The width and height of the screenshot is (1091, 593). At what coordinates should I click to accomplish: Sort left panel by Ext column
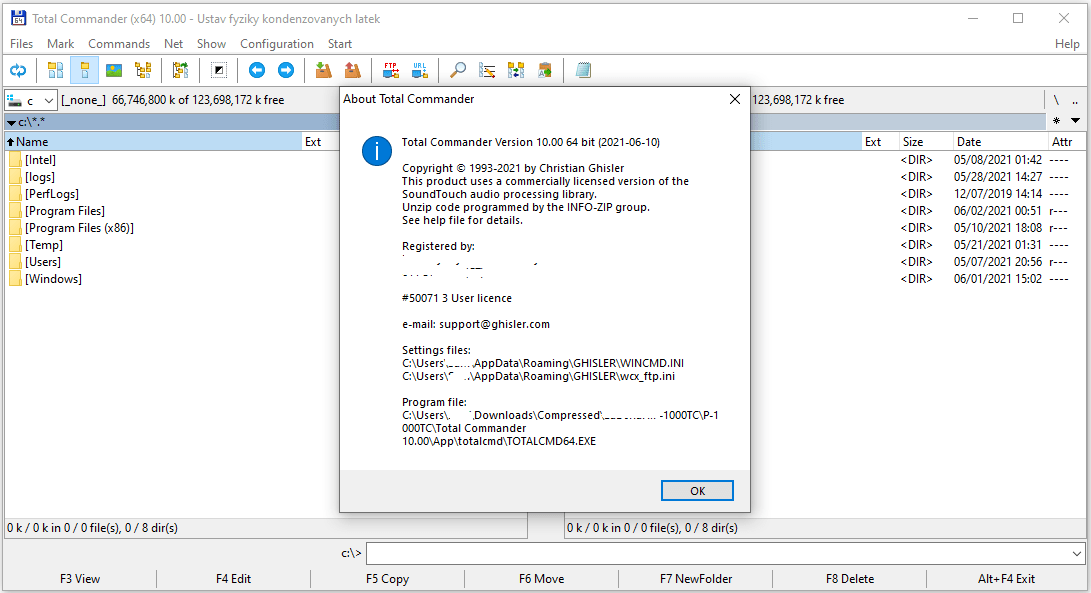pos(320,142)
